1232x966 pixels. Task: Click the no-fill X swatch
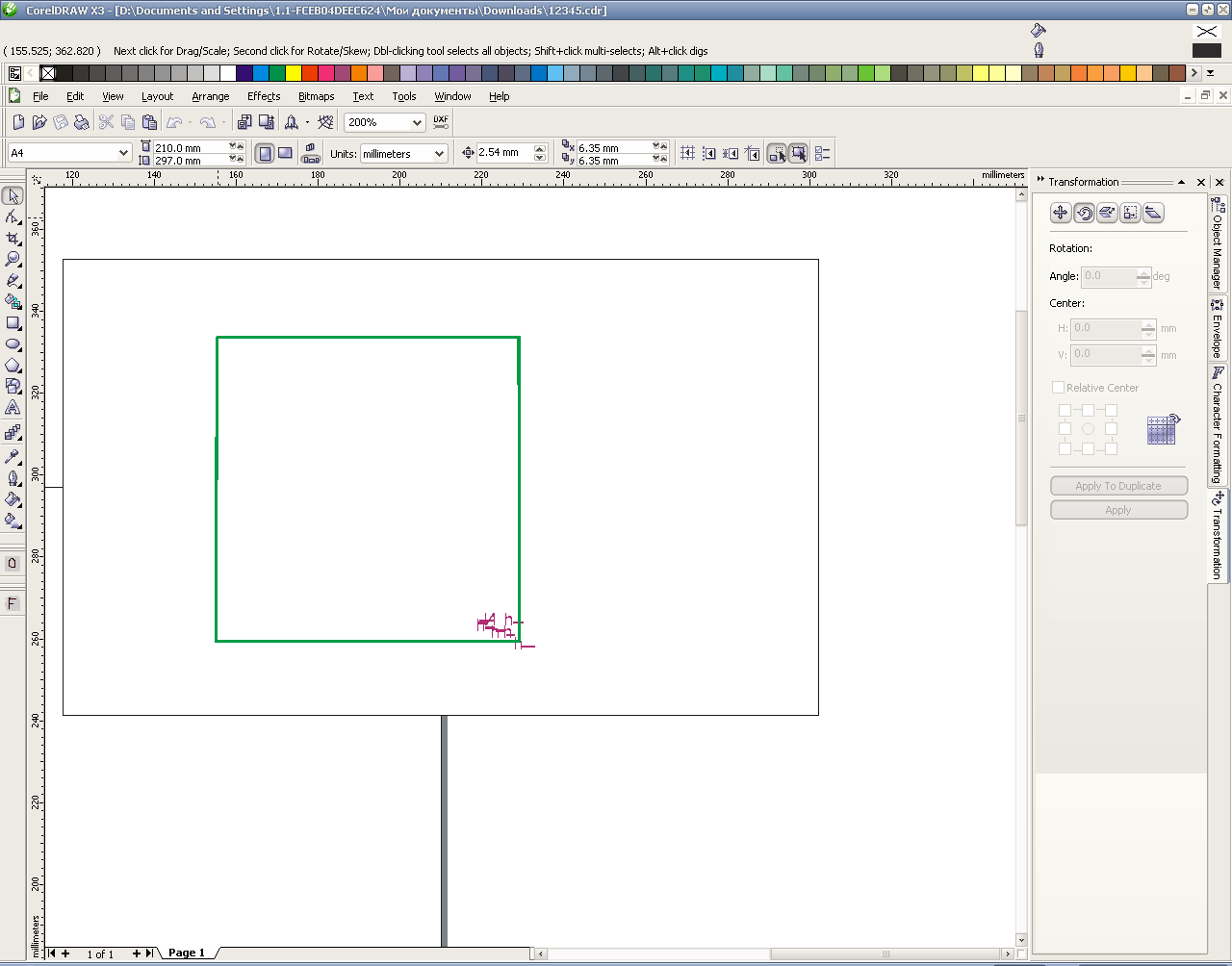[48, 73]
